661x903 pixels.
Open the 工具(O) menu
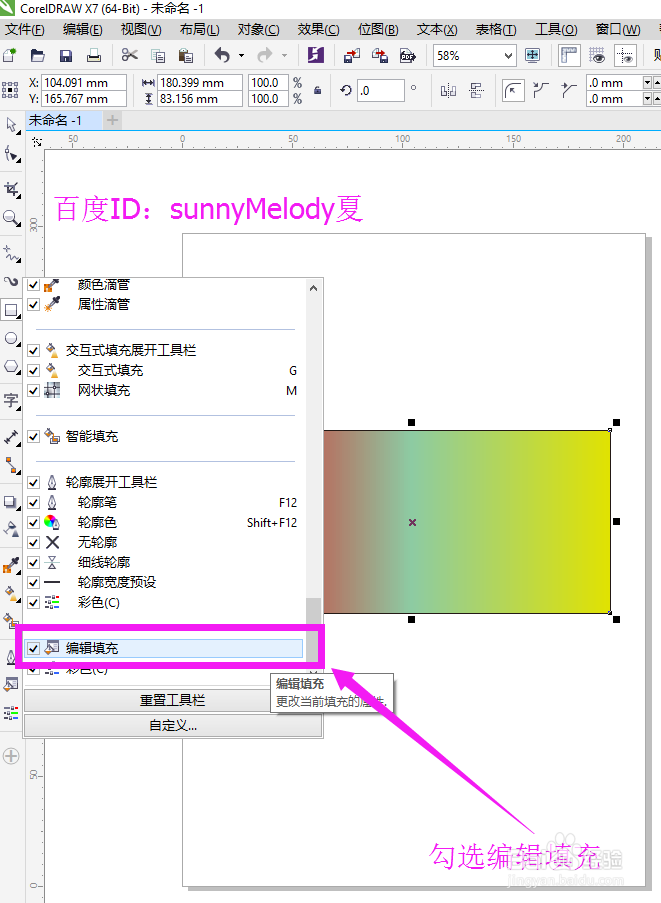pos(556,29)
